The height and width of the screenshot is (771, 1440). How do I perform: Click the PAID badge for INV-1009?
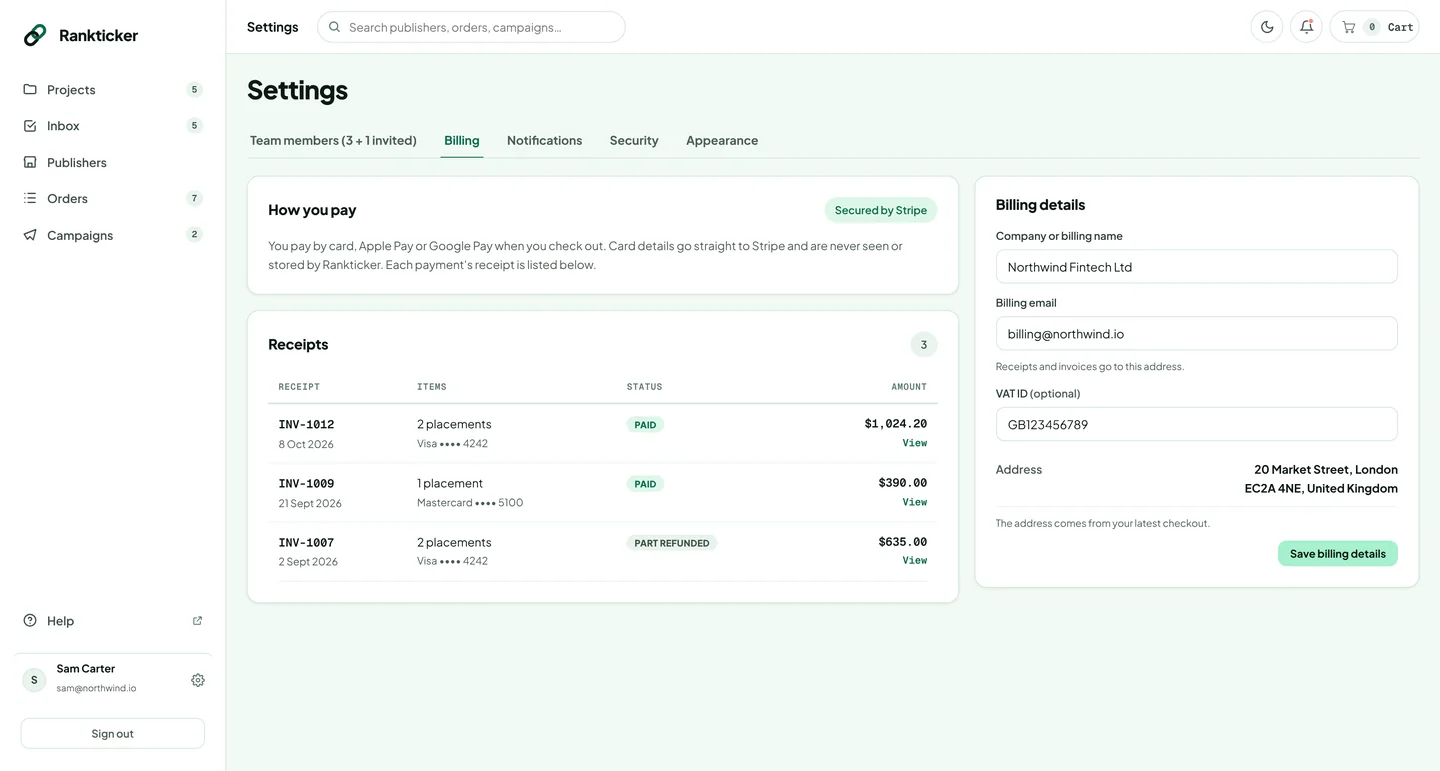[645, 484]
